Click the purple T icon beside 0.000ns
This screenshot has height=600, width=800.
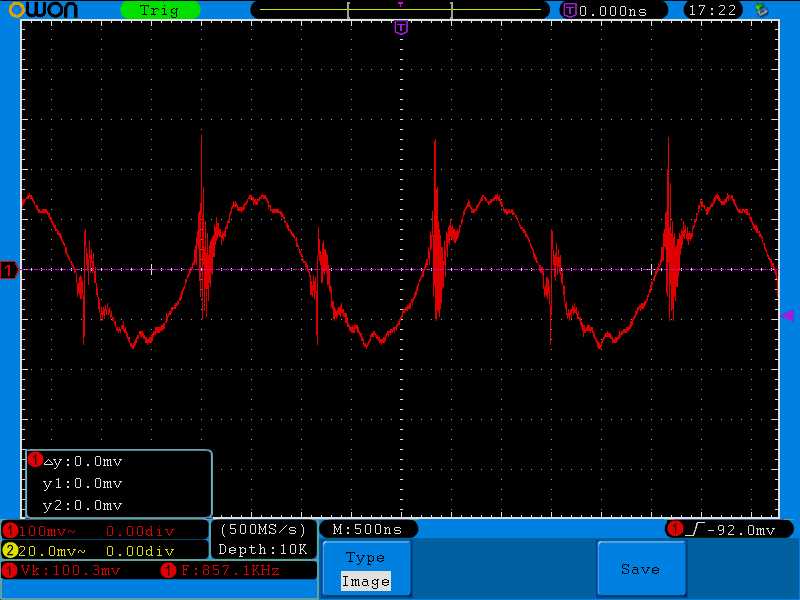(x=569, y=10)
